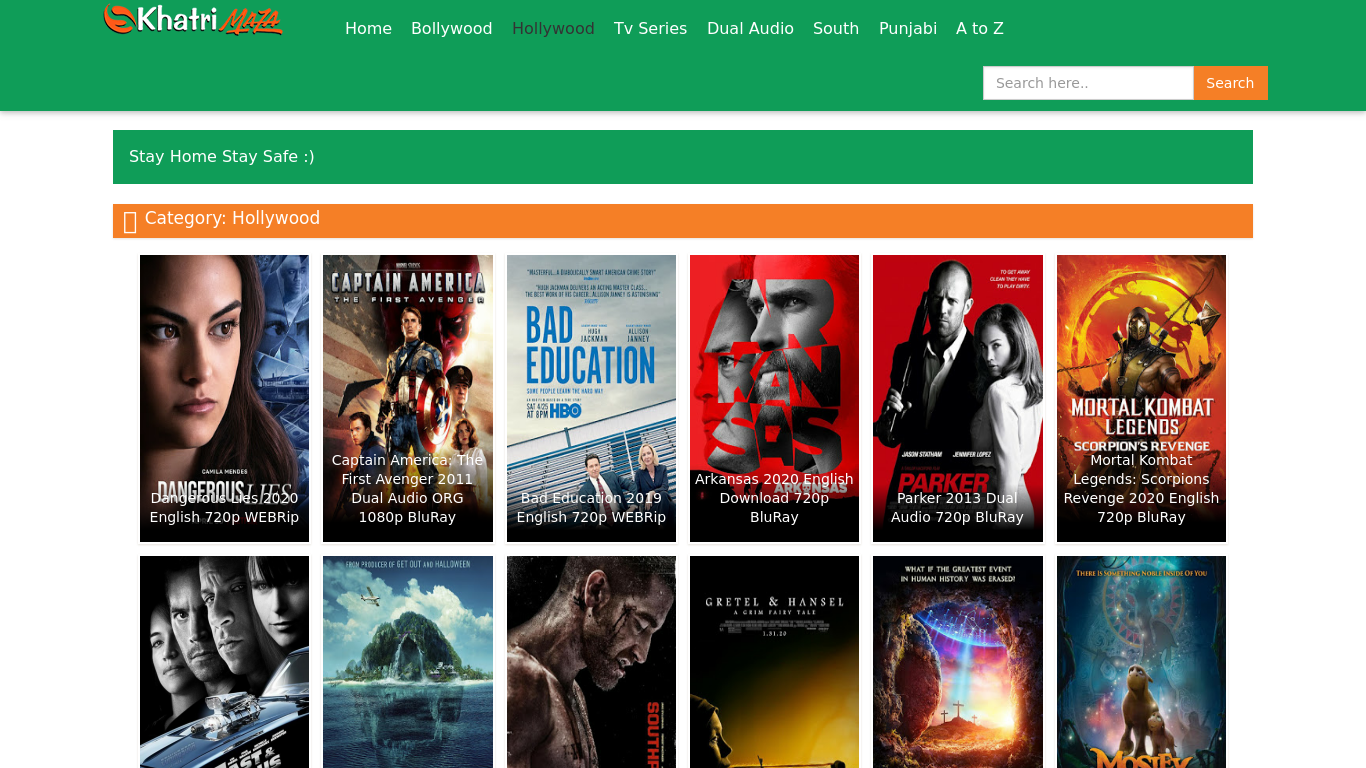Click the Category: Hollywood heading
Viewport: 1366px width, 768px height.
coord(232,218)
